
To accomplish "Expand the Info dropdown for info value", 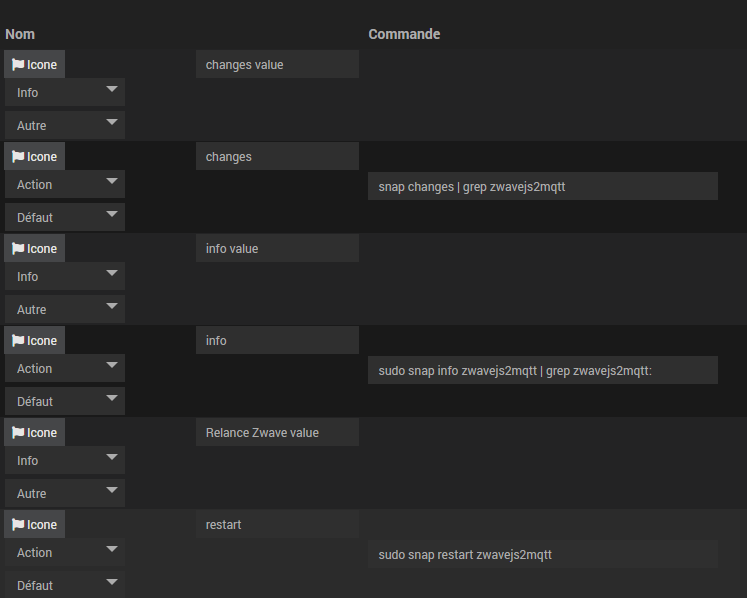I will tap(65, 276).
